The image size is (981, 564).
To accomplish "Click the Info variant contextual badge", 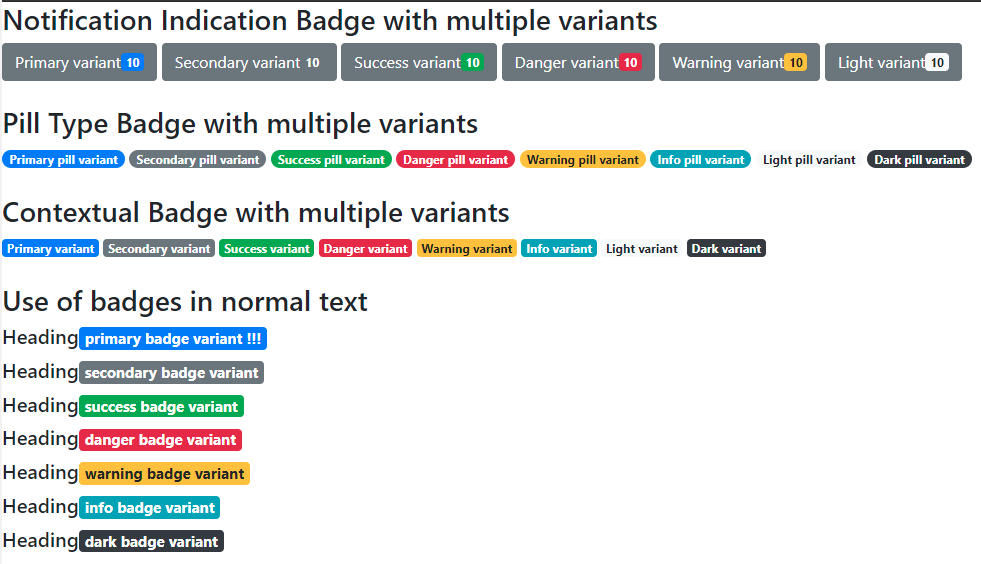I will coord(559,249).
